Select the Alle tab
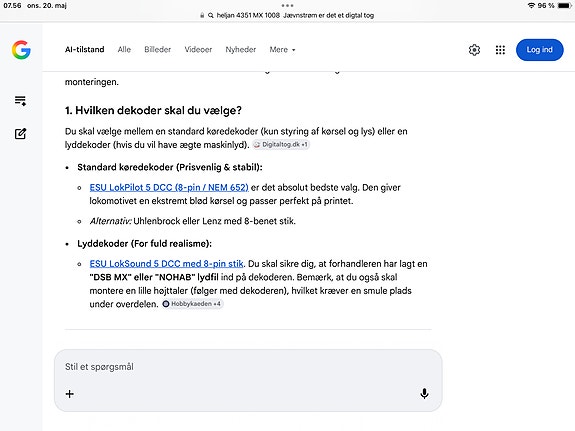 [124, 50]
